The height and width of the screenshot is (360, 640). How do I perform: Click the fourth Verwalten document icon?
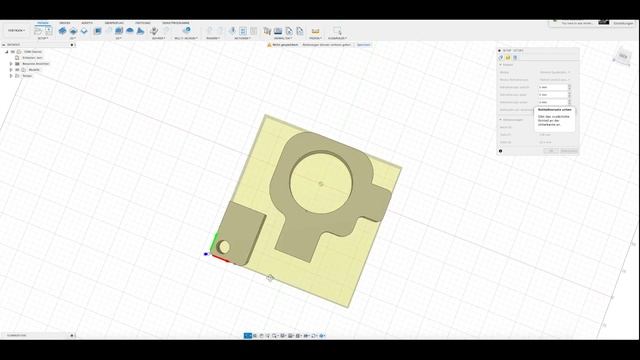coord(300,31)
